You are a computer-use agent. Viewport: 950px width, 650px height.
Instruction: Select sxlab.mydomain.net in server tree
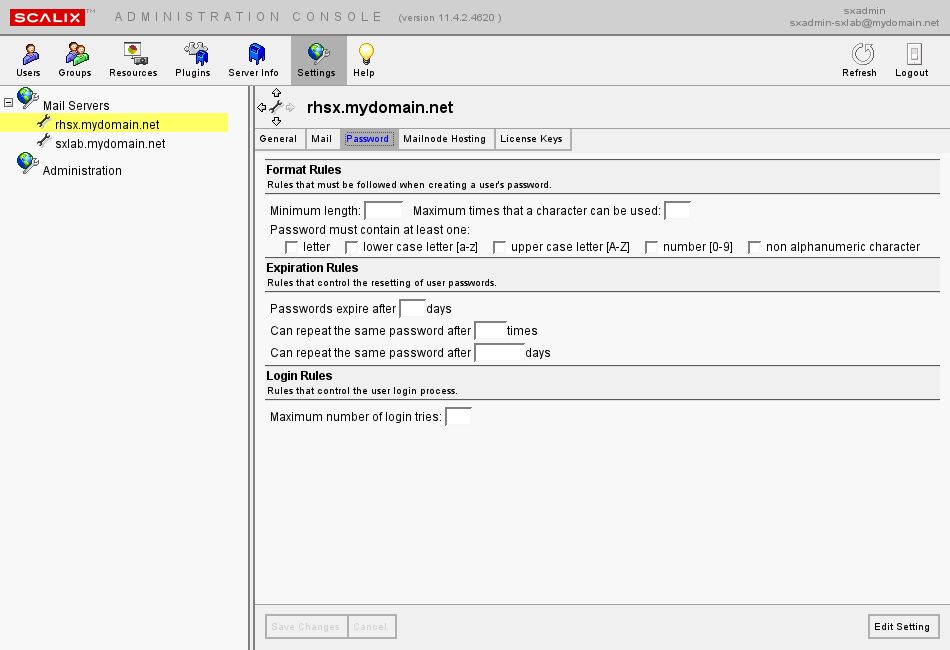110,144
